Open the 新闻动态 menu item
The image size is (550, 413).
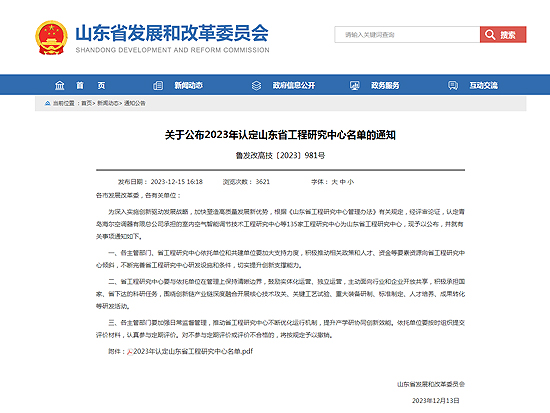189,85
